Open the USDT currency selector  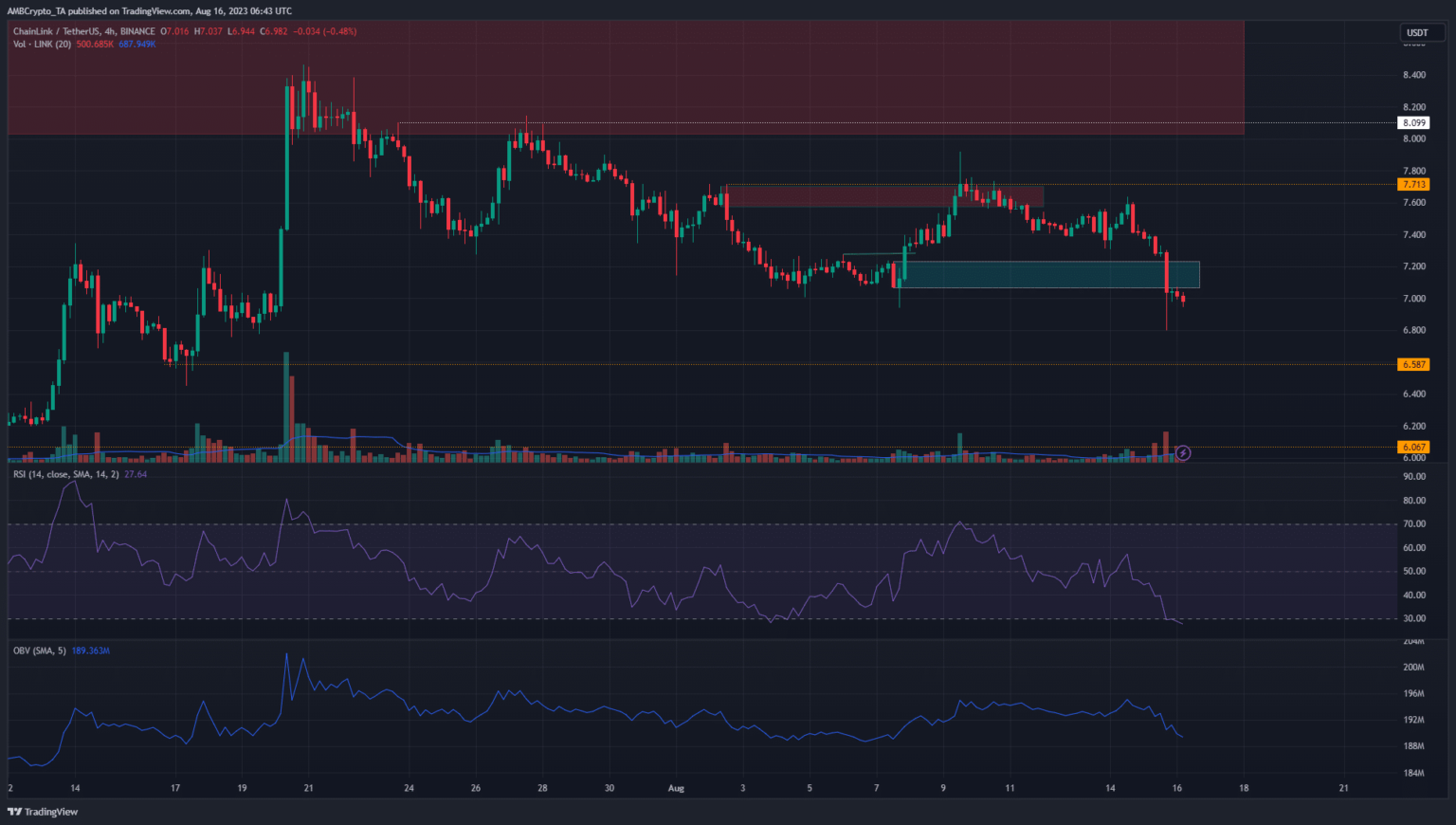coord(1417,32)
